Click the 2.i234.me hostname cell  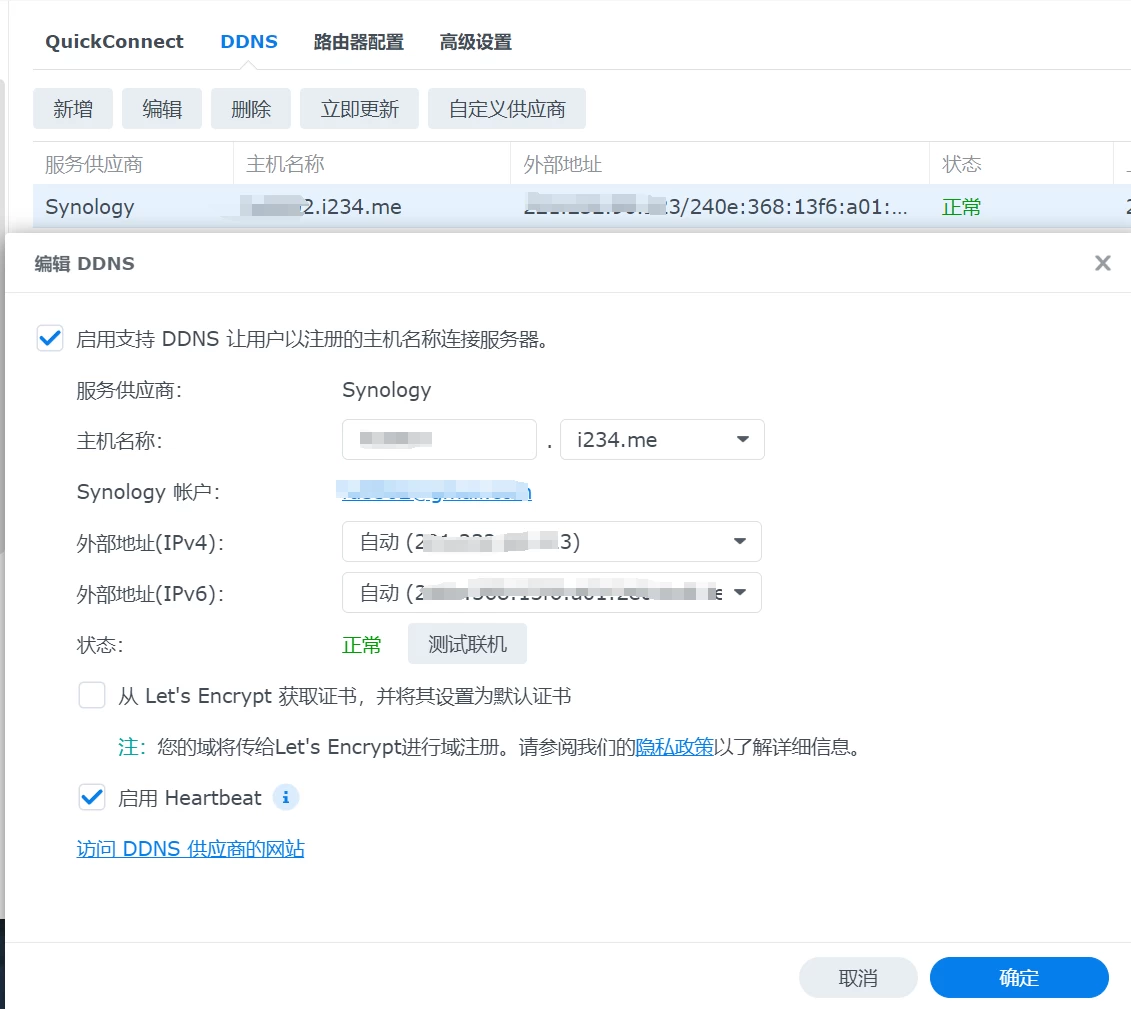(322, 207)
